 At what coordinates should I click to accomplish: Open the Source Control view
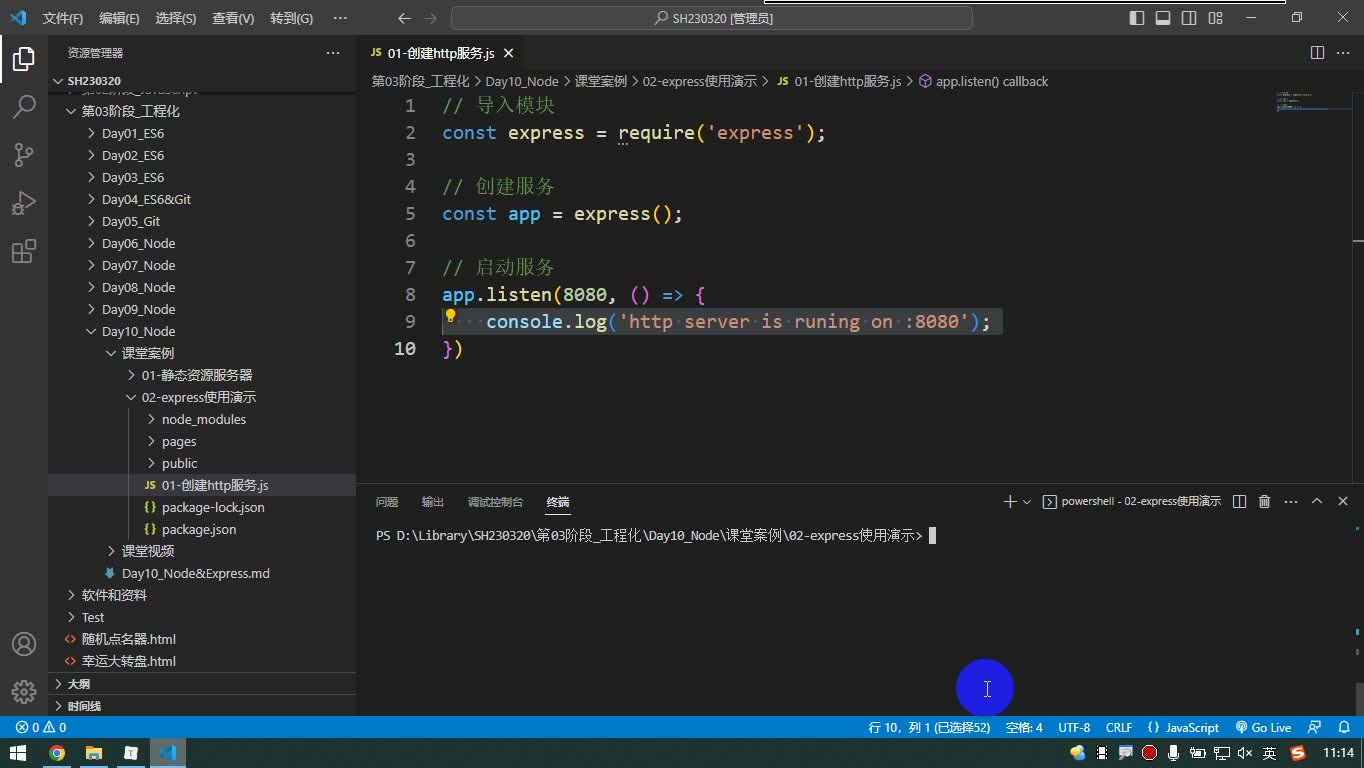point(24,154)
